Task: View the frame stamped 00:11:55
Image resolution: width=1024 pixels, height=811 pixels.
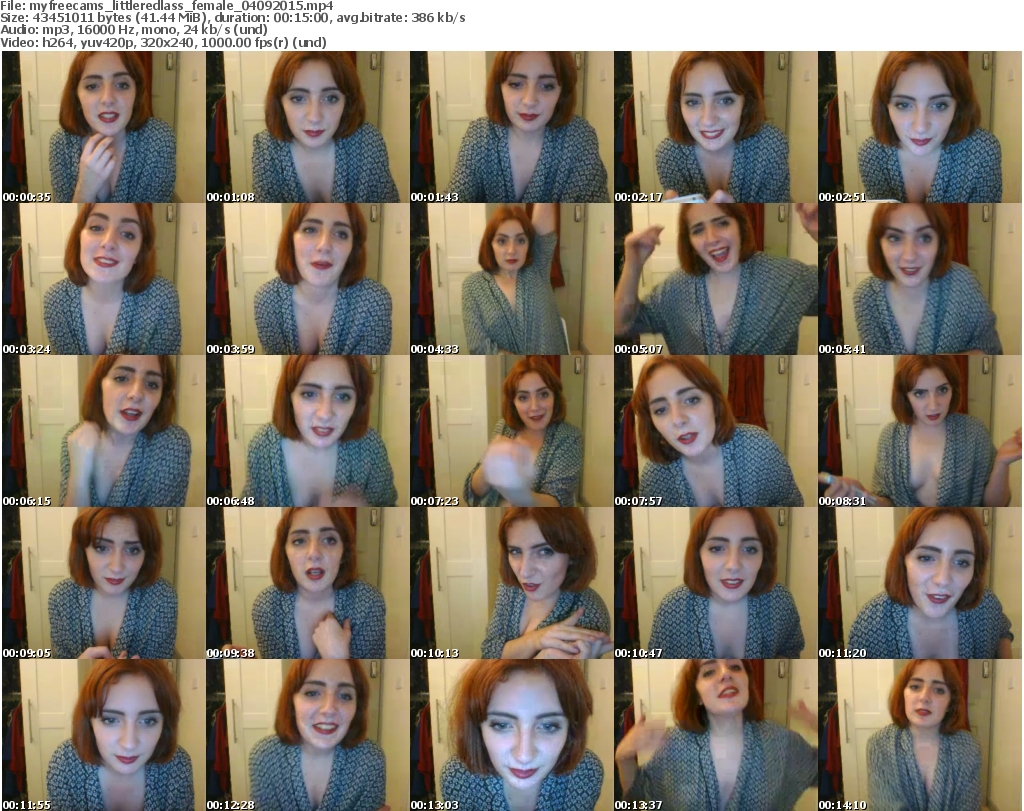Action: (x=103, y=735)
